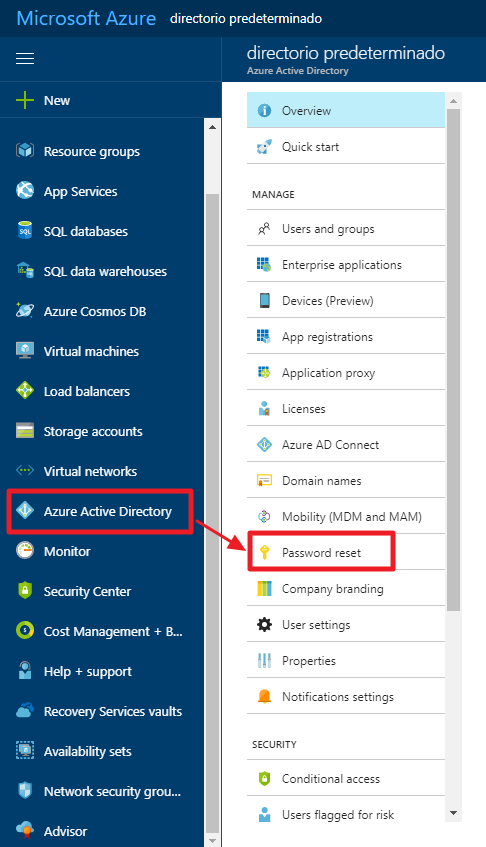486x847 pixels.
Task: Click the Notifications settings bell icon
Action: [x=264, y=696]
